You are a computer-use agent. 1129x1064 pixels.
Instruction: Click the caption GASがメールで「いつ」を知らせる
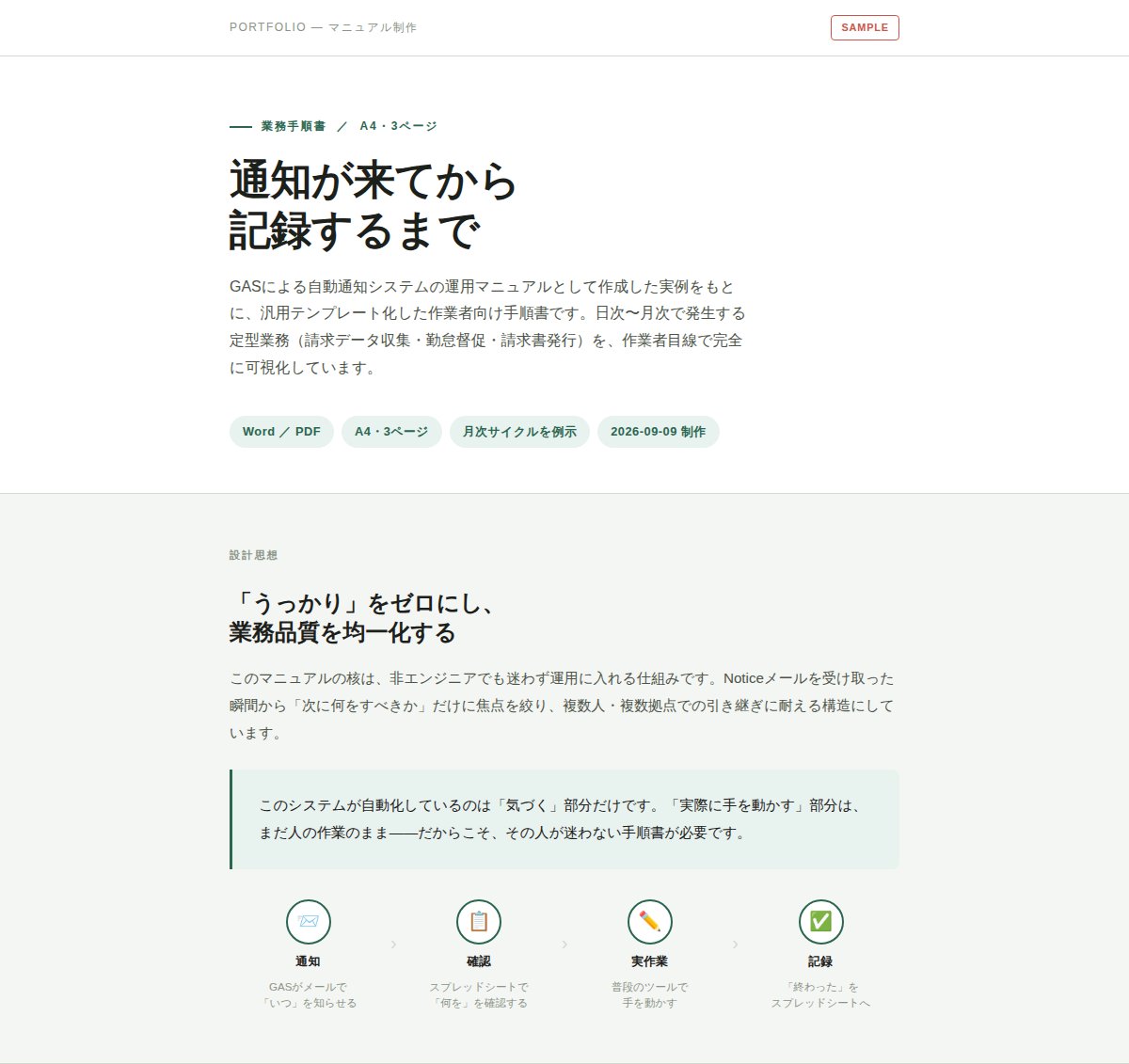point(308,995)
